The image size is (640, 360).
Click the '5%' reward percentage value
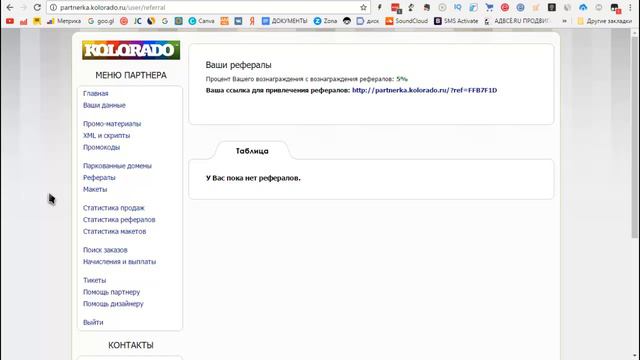pos(402,79)
